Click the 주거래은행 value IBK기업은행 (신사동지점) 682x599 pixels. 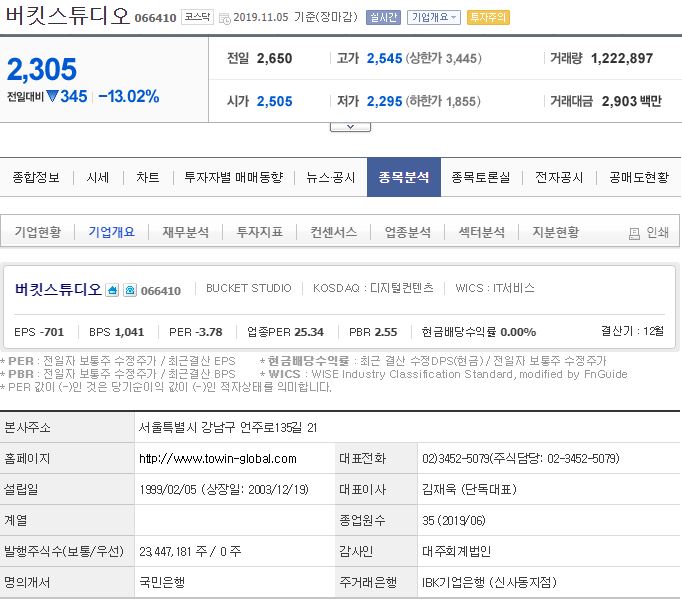click(489, 583)
